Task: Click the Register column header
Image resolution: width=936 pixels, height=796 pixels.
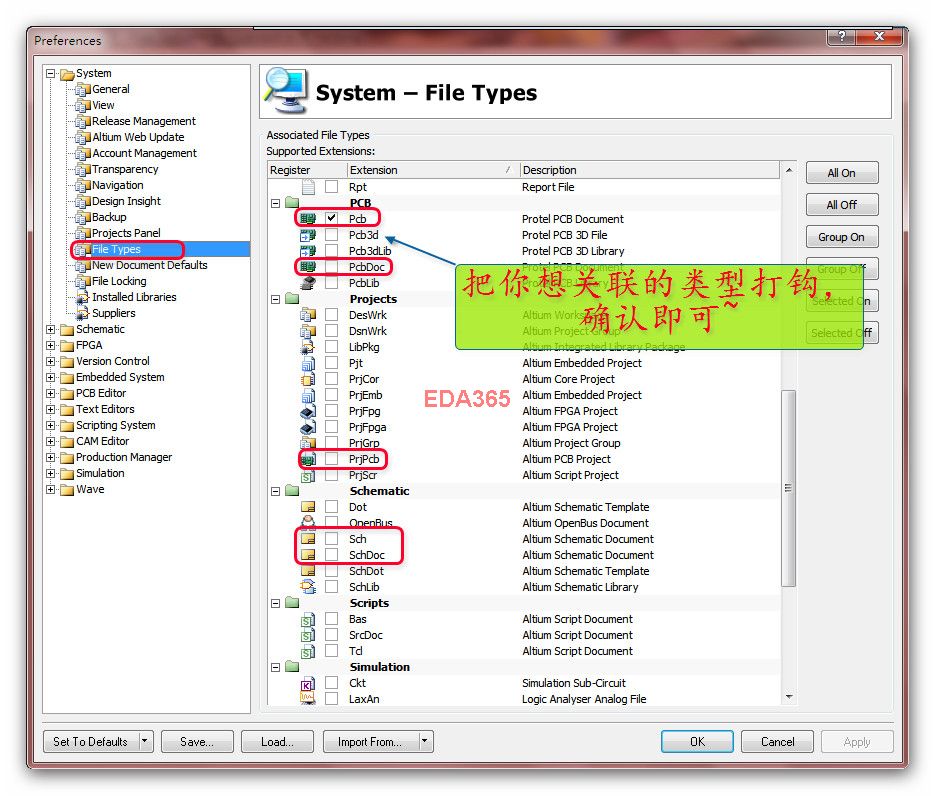Action: [307, 170]
